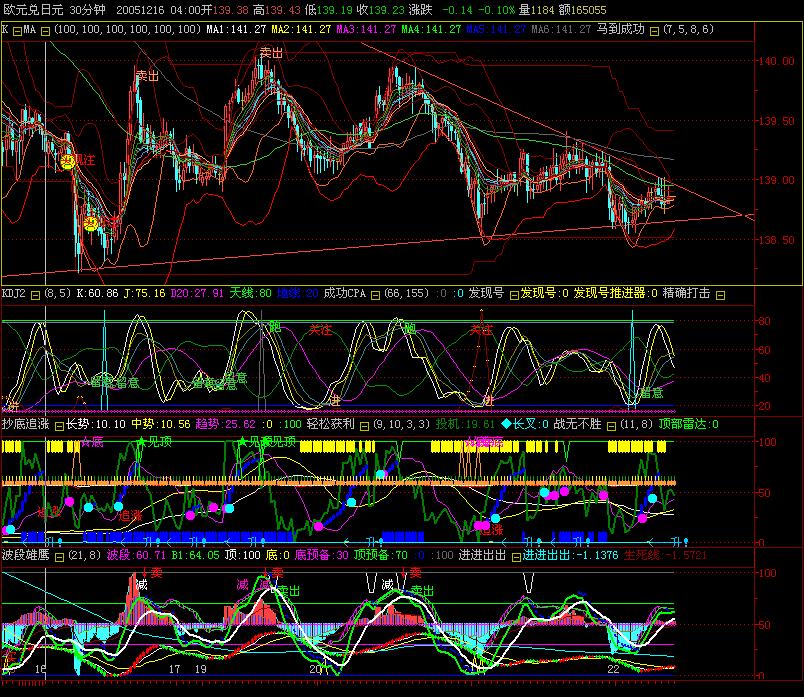Click the KDJ2 indicator name
This screenshot has height=697, width=804.
(13, 293)
